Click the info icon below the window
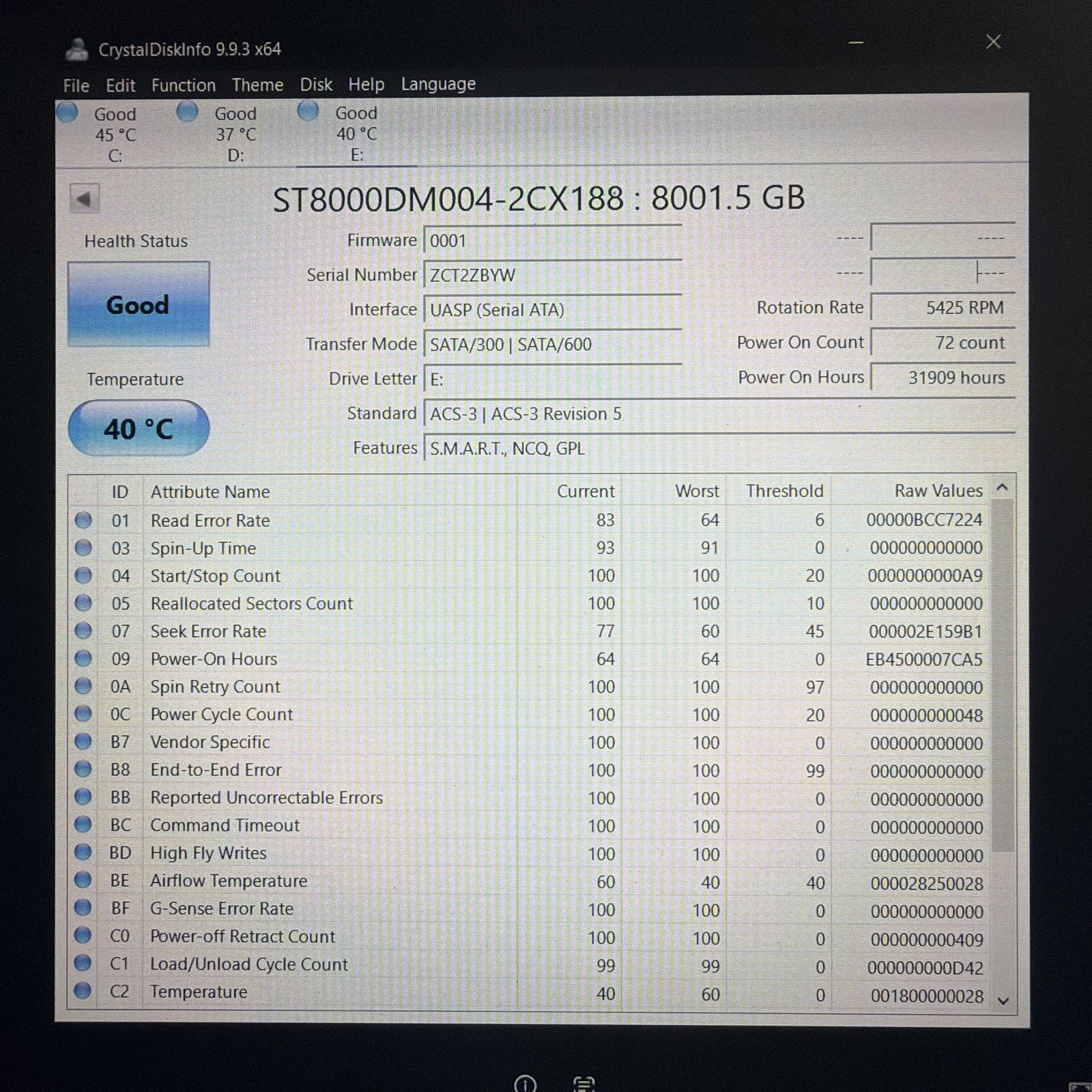 point(526,1084)
